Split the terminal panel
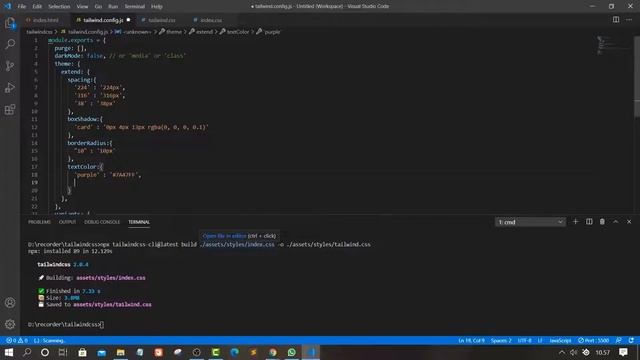The image size is (640, 360). click(x=589, y=222)
